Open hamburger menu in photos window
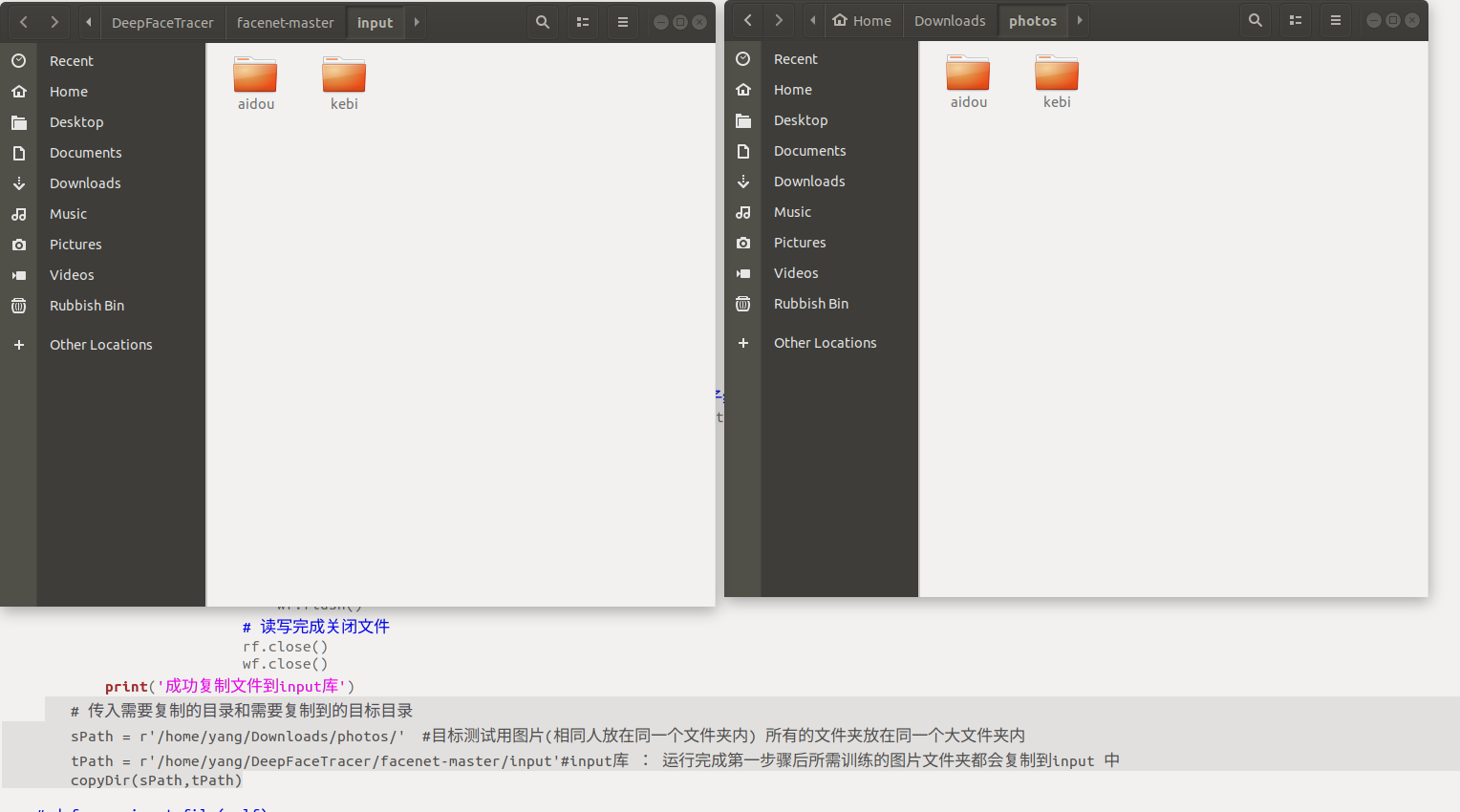Viewport: 1460px width, 812px height. 1336,20
